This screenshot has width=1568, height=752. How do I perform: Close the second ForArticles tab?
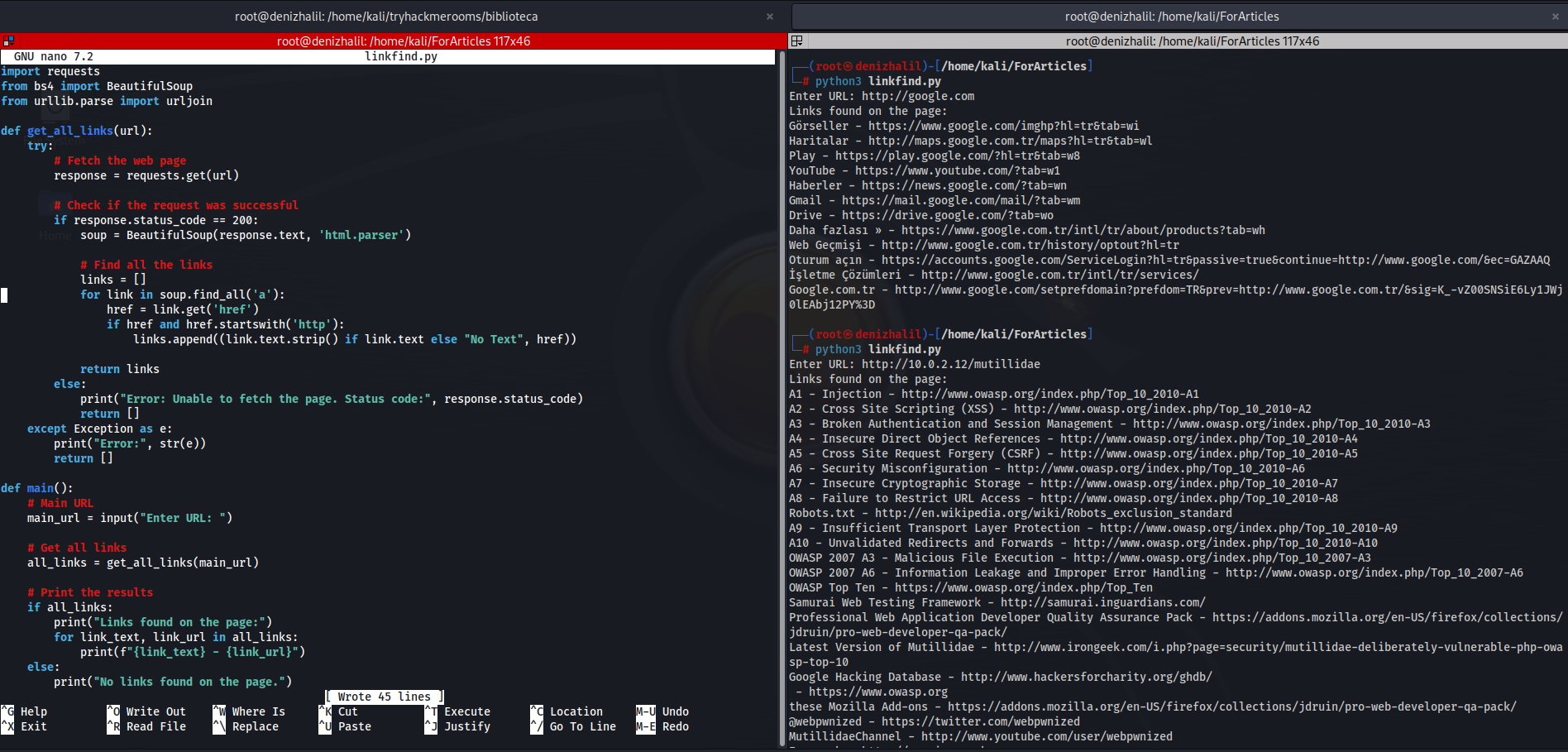1555,17
